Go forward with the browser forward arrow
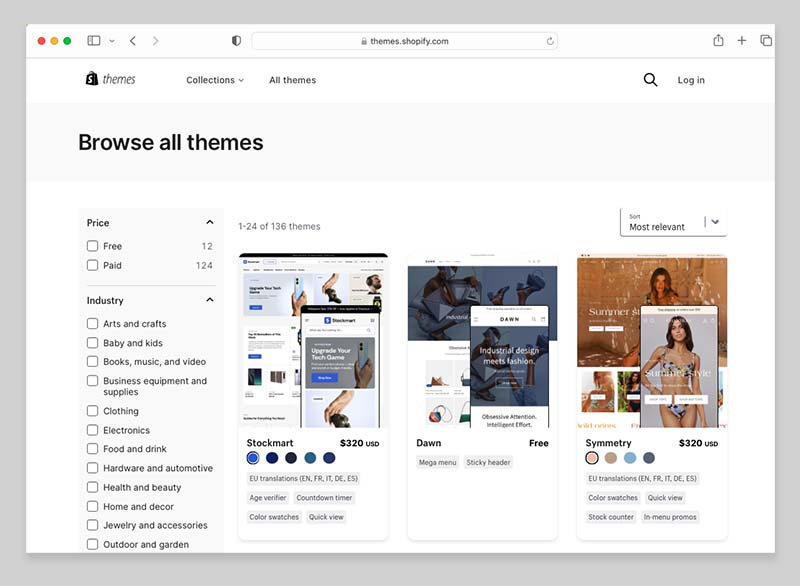The width and height of the screenshot is (800, 586). point(156,41)
